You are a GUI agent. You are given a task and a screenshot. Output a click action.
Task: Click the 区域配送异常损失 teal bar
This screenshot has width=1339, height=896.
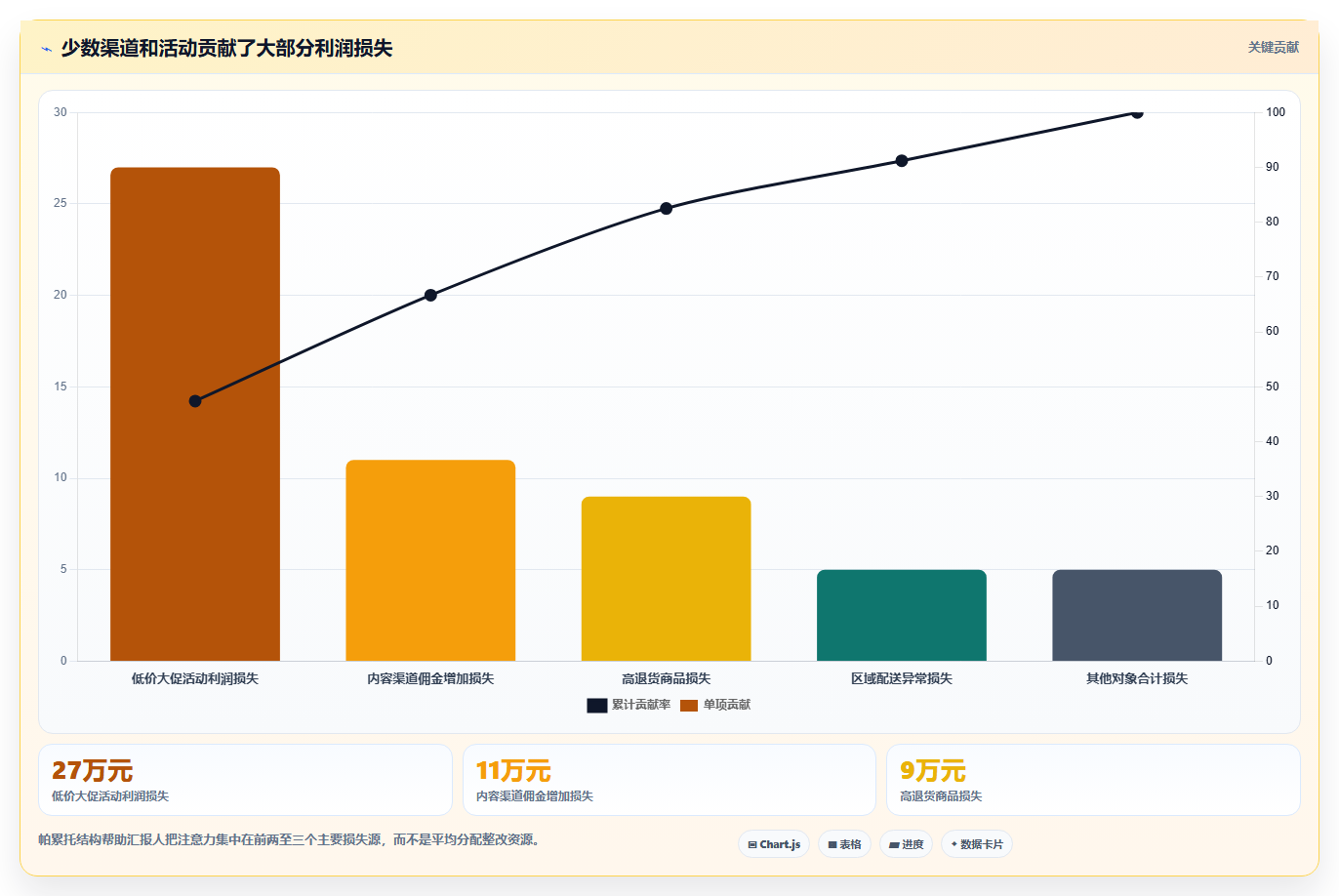(902, 615)
